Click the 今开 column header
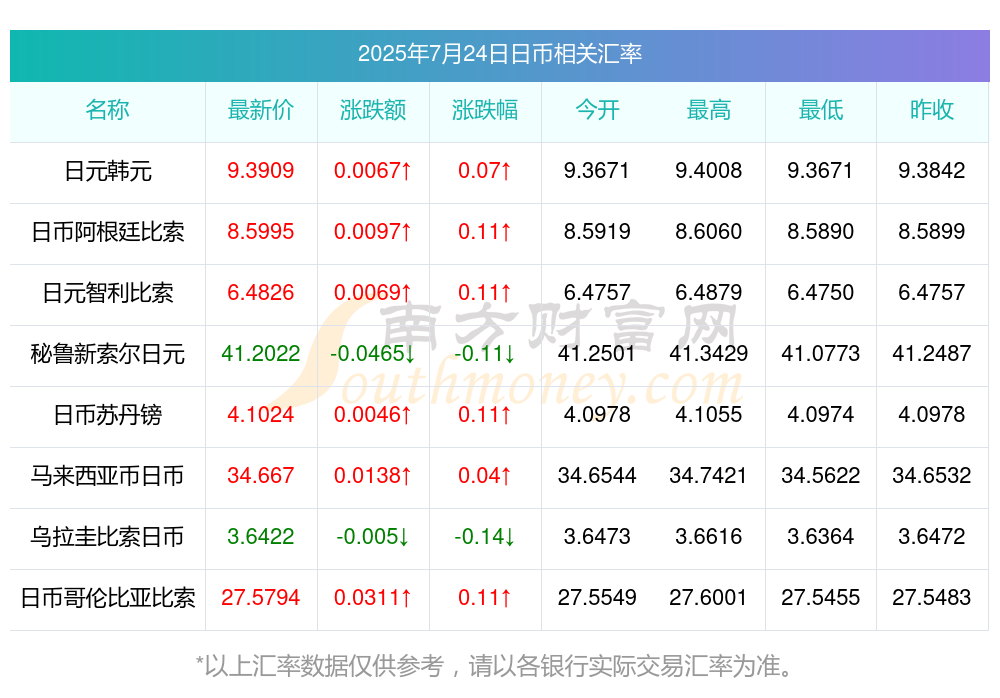Image resolution: width=1000 pixels, height=698 pixels. (x=597, y=110)
